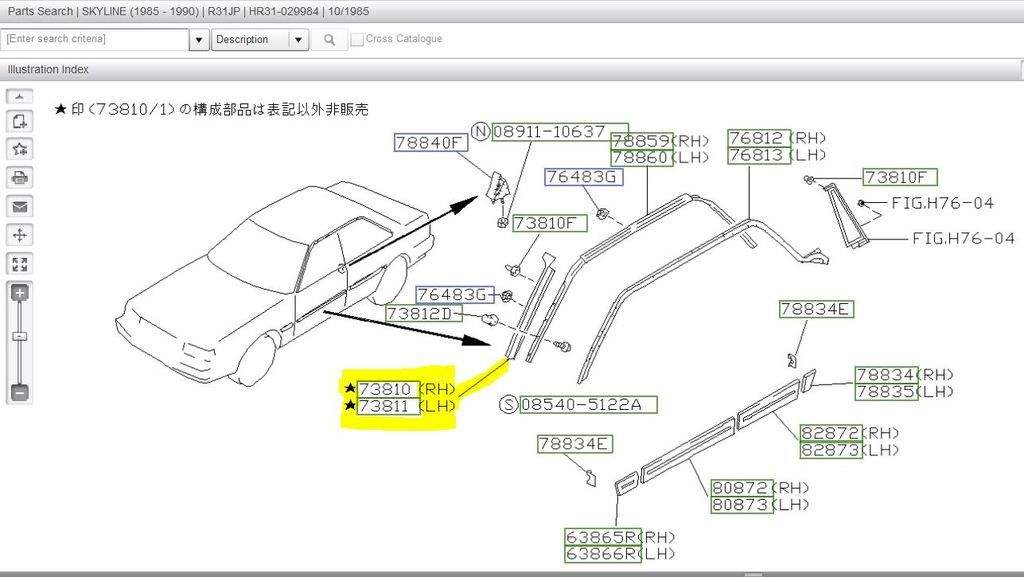Viewport: 1024px width, 577px height.
Task: Select part number 76813 (LH)
Action: (758, 155)
